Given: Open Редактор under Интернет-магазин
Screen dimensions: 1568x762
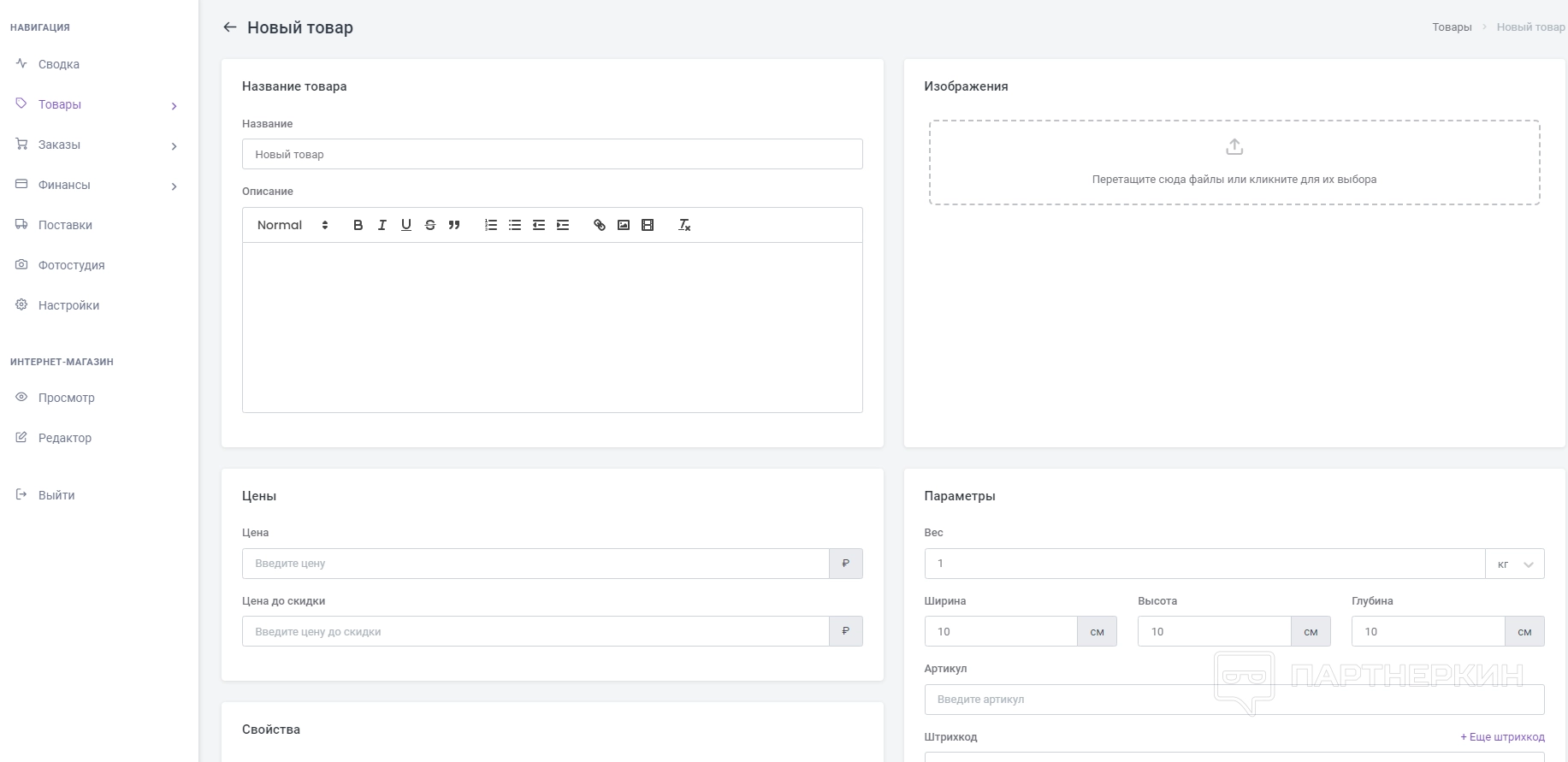Looking at the screenshot, I should 64,438.
